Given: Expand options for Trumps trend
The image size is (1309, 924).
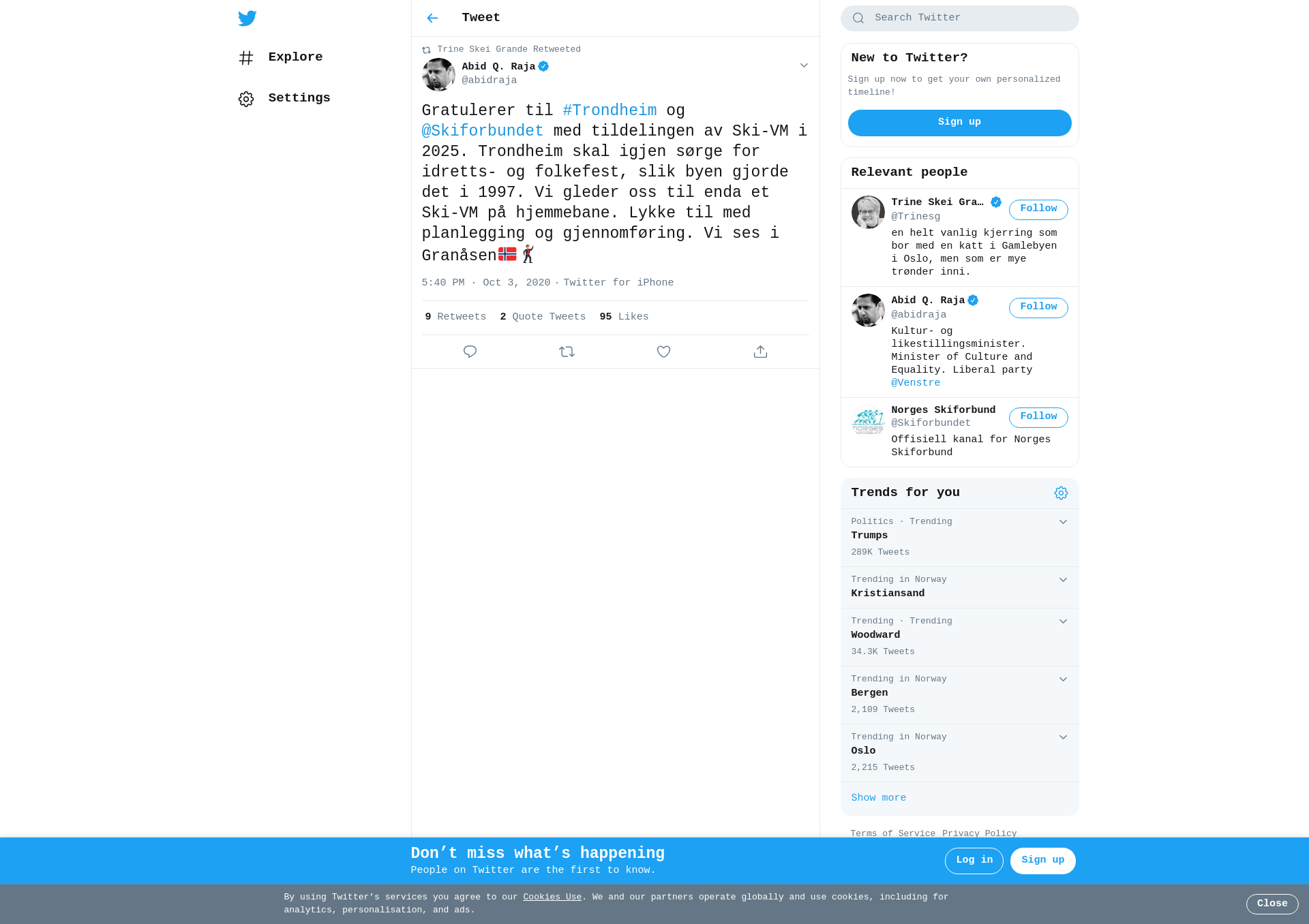Looking at the screenshot, I should click(1063, 522).
